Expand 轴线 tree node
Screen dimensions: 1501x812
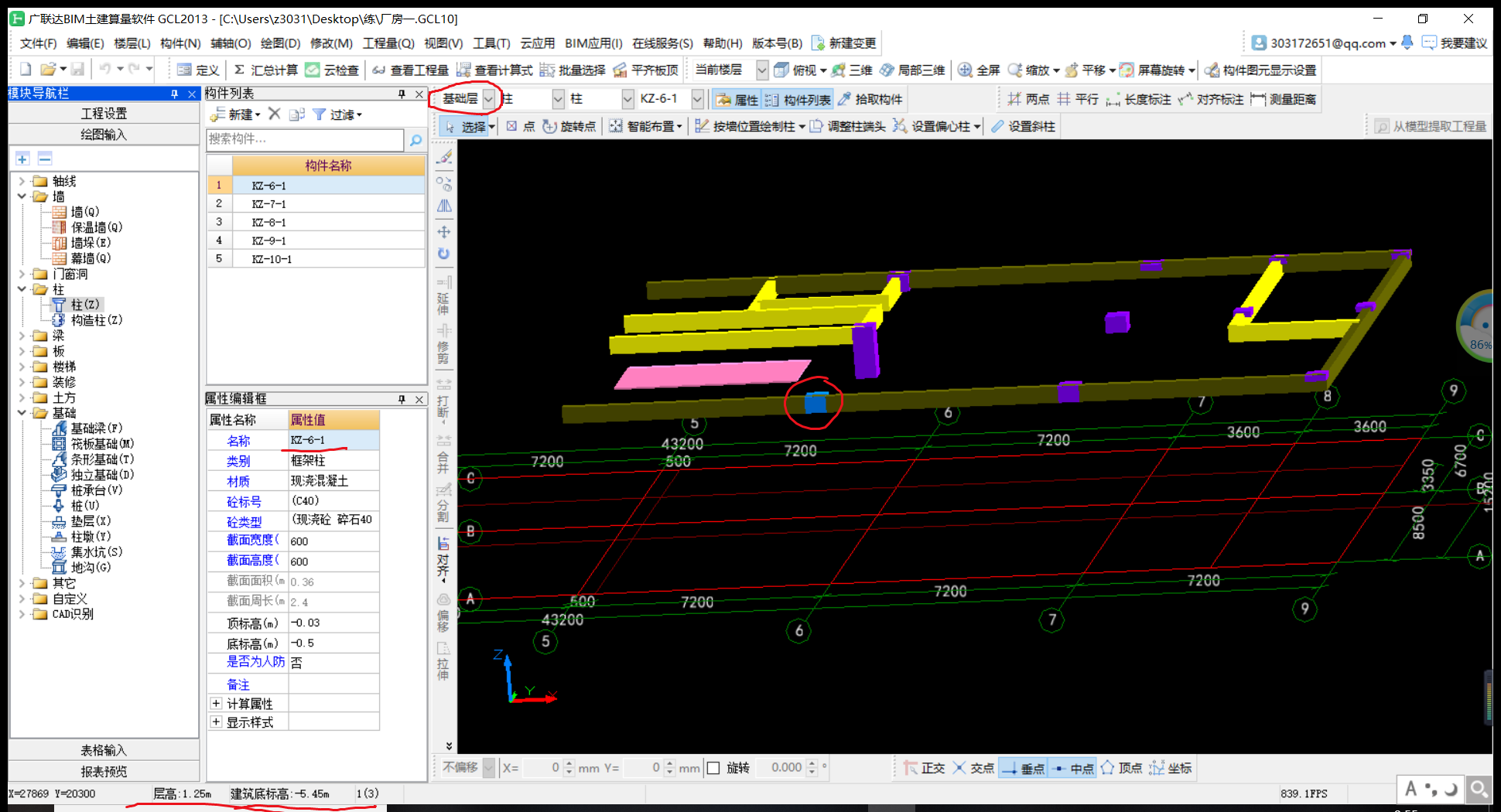point(22,181)
